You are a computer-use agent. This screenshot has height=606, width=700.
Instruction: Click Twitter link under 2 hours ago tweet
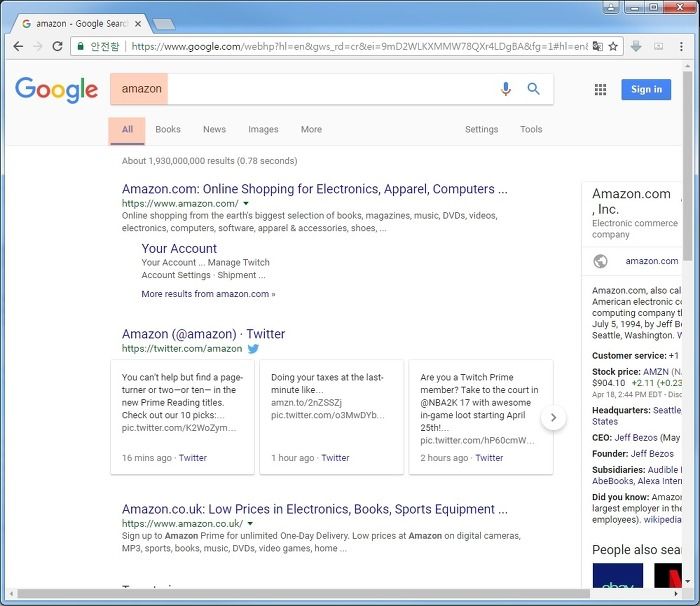click(x=489, y=458)
